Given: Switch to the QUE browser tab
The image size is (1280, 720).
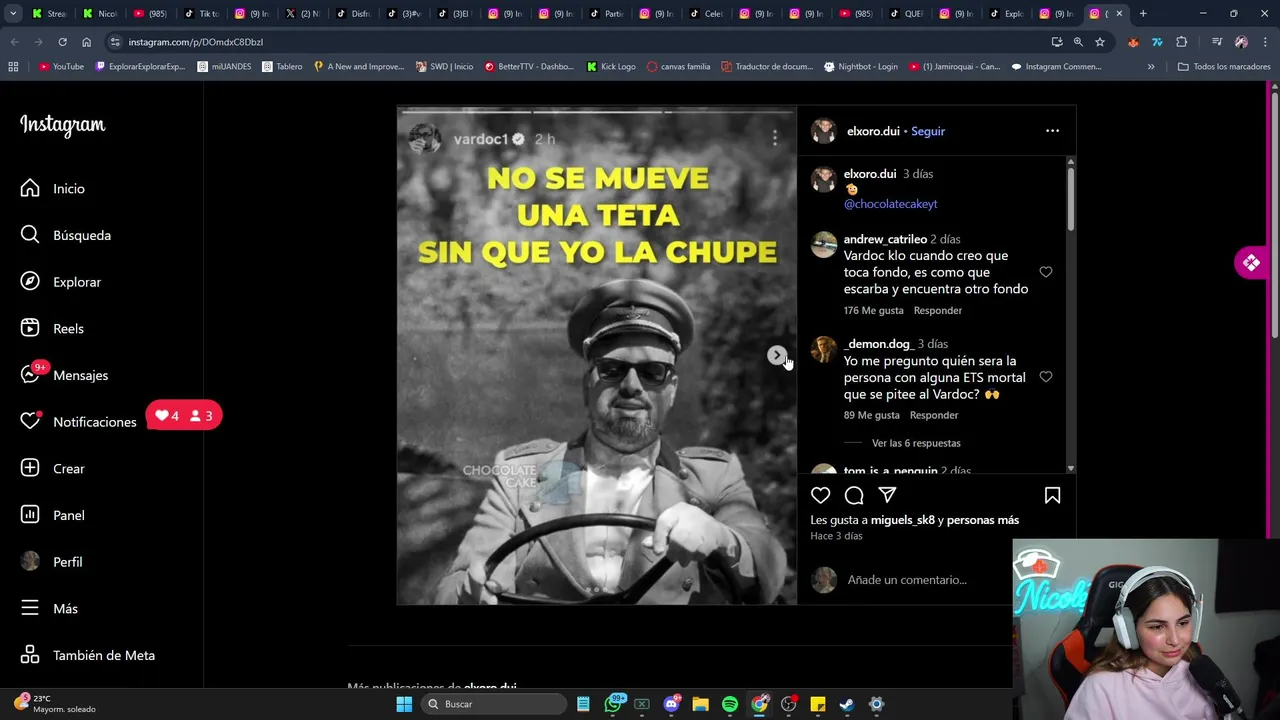Looking at the screenshot, I should [x=907, y=14].
